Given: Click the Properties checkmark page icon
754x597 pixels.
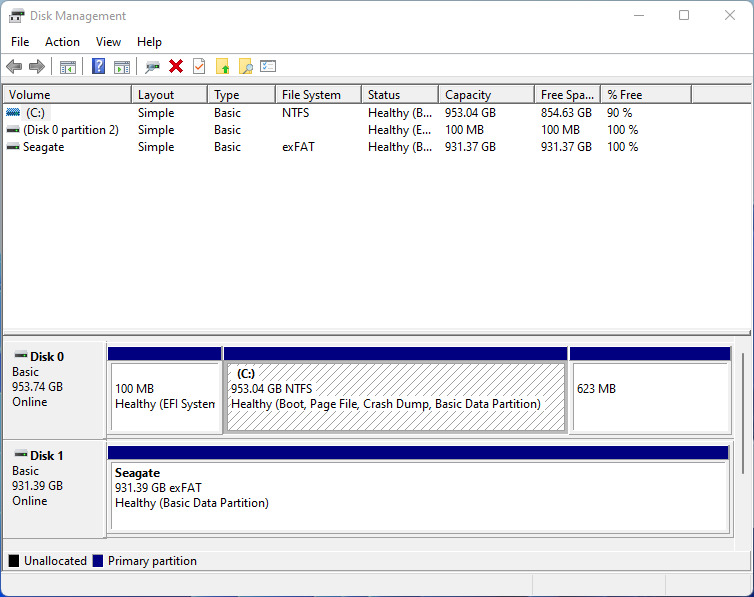Looking at the screenshot, I should coord(199,66).
